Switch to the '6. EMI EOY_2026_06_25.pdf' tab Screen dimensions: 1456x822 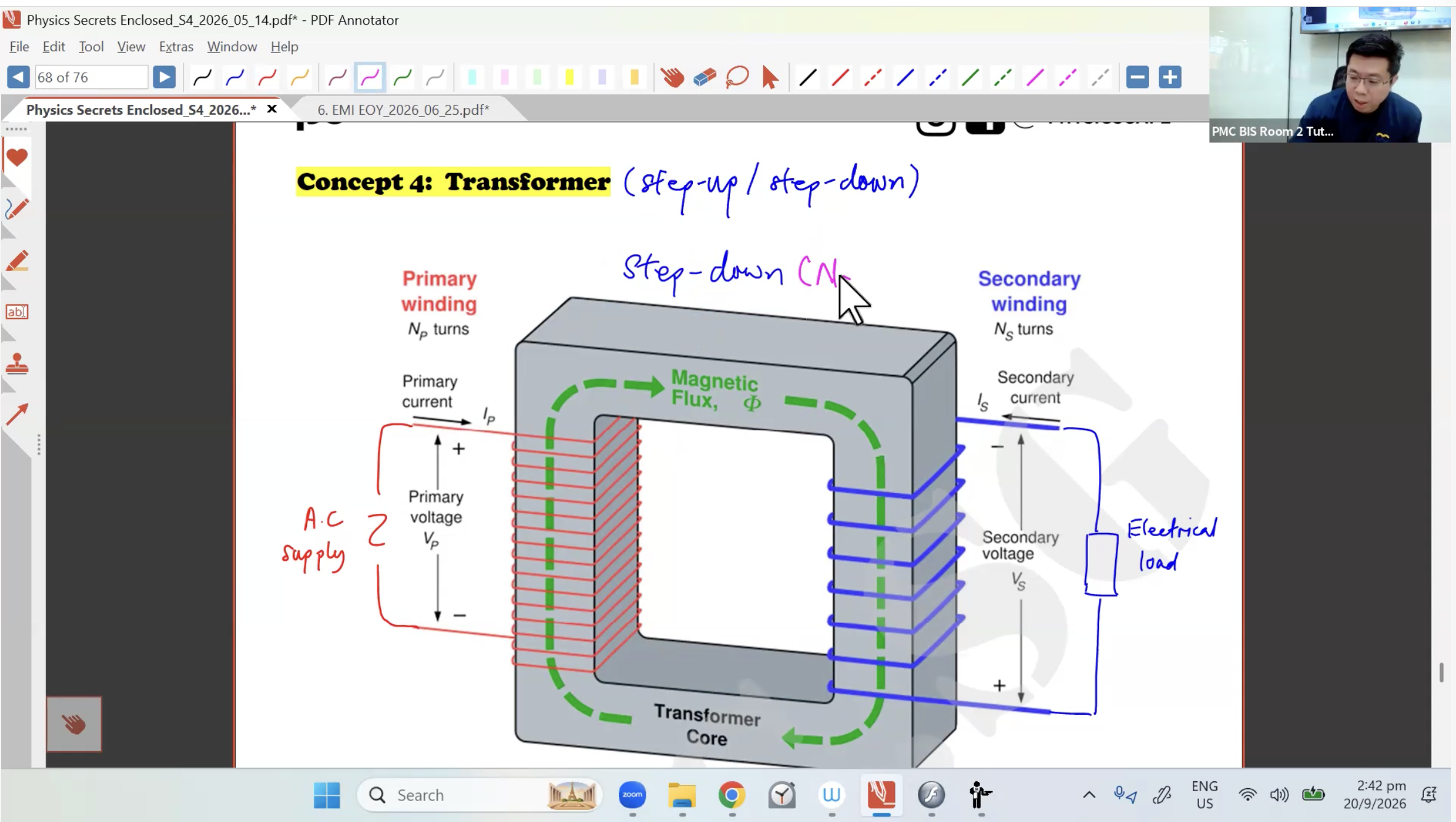tap(403, 110)
